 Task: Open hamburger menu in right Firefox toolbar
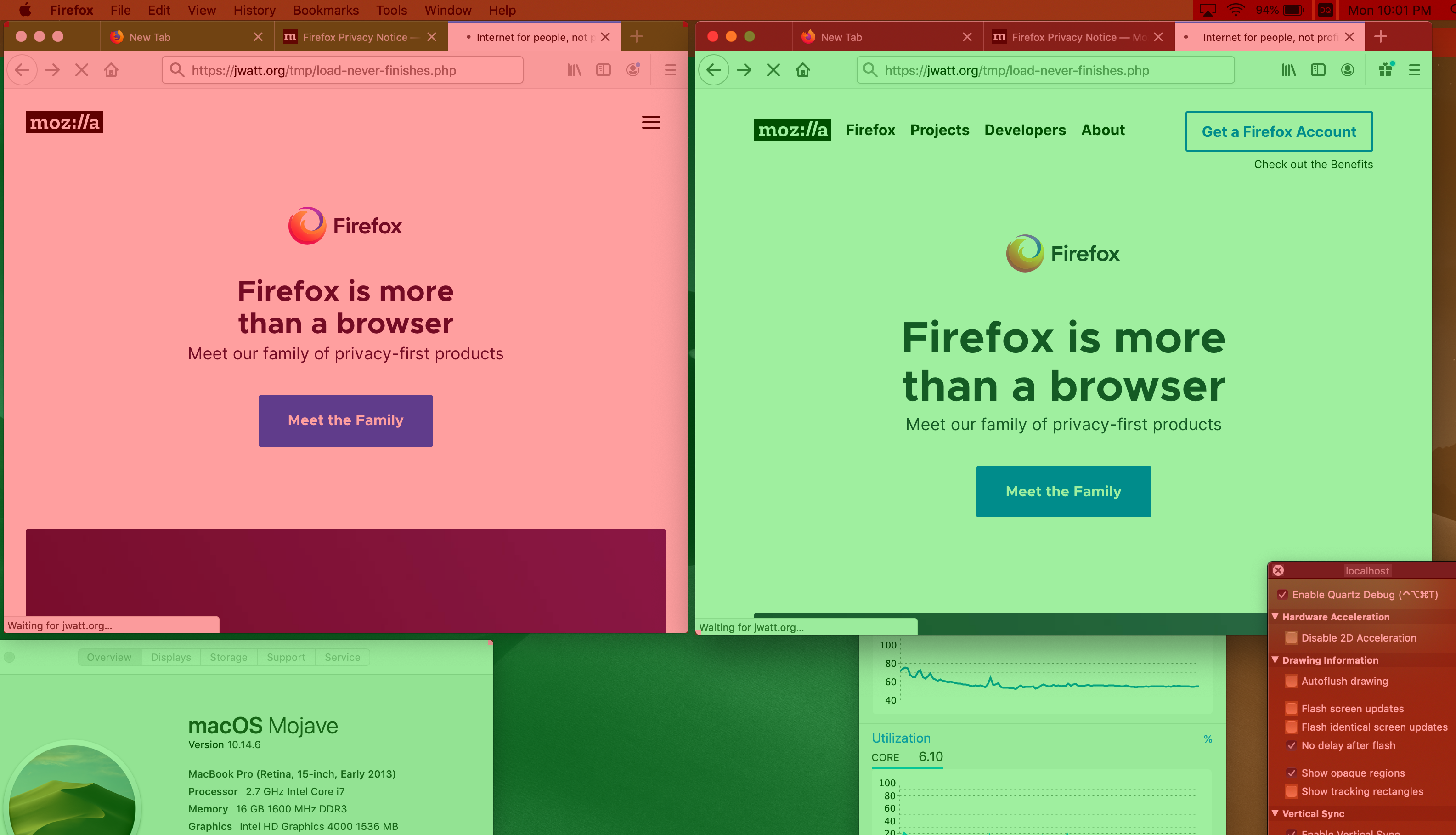pos(1414,70)
